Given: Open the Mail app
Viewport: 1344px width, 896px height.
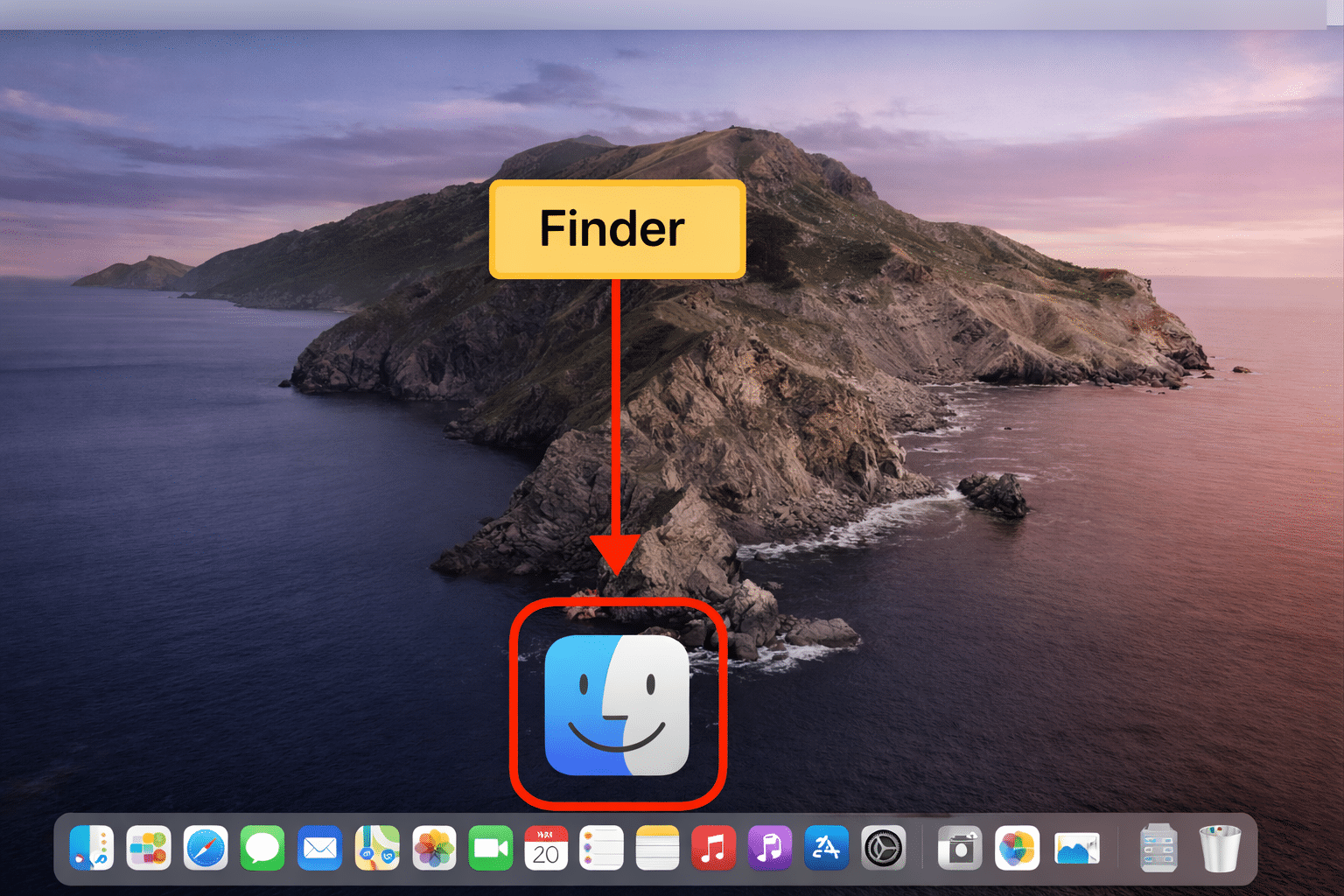Looking at the screenshot, I should 319,848.
